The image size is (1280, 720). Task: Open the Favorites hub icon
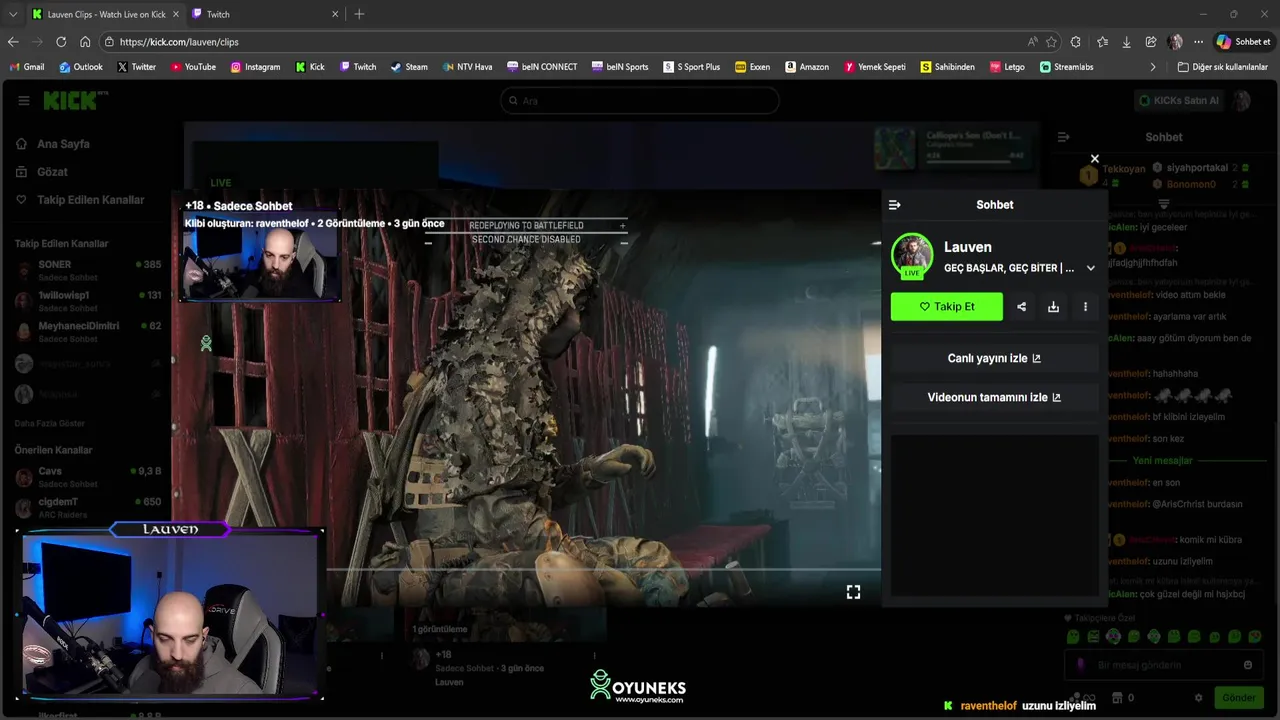click(1102, 42)
